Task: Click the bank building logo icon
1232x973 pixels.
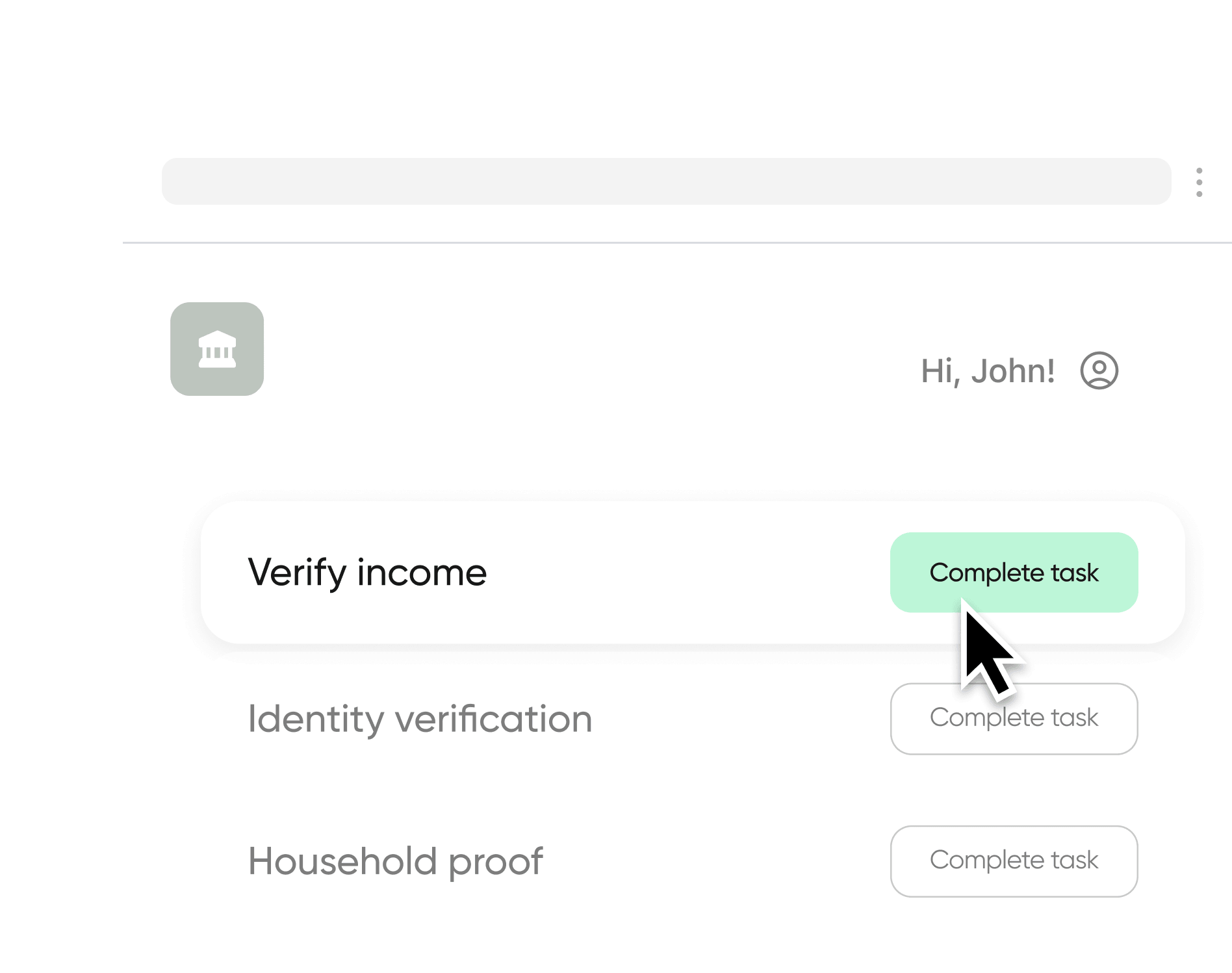Action: click(217, 349)
